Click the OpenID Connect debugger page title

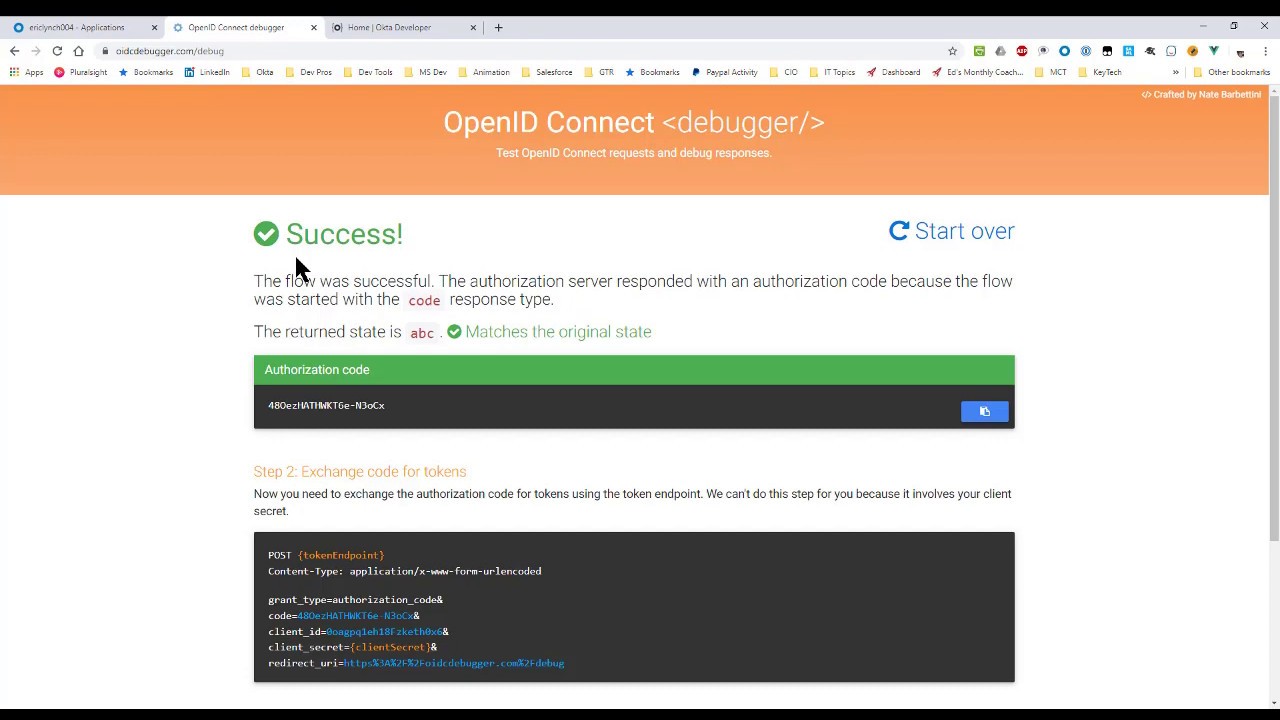(x=634, y=123)
